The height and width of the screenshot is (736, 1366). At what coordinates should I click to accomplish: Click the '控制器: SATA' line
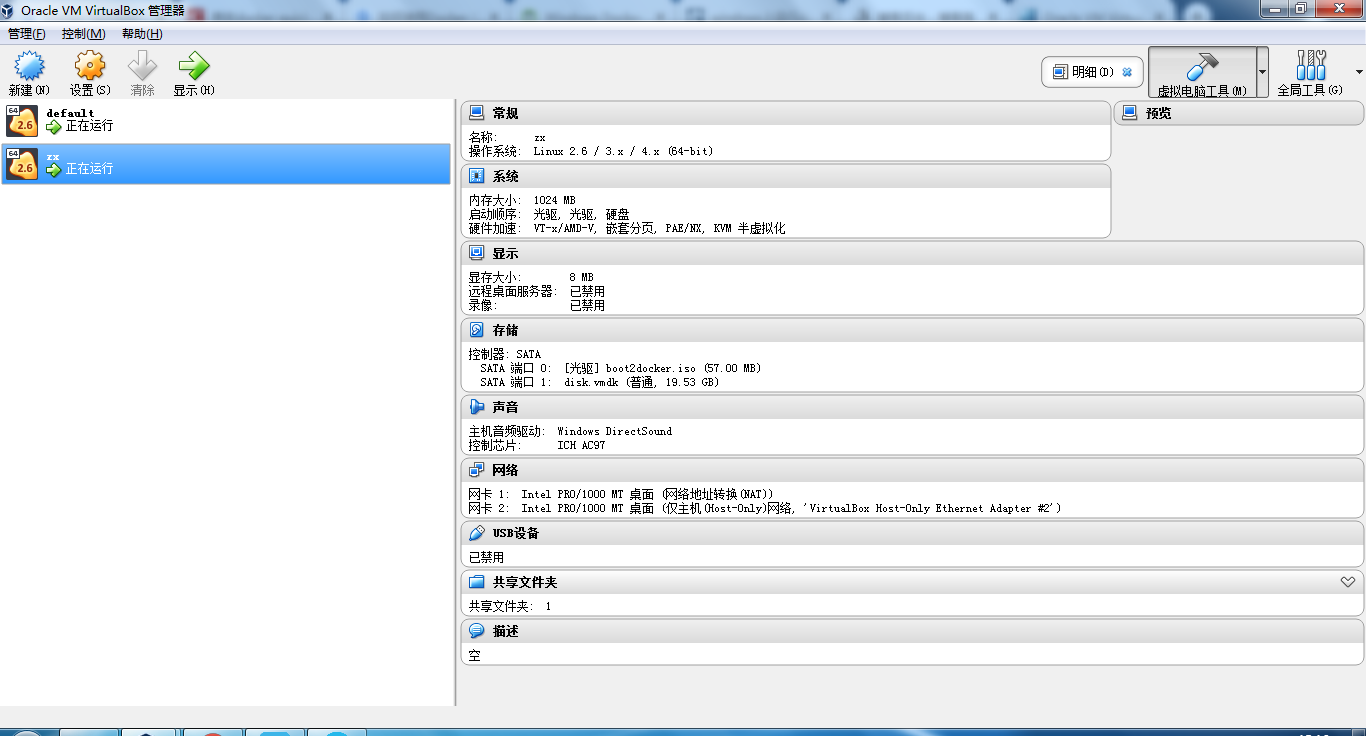click(505, 354)
